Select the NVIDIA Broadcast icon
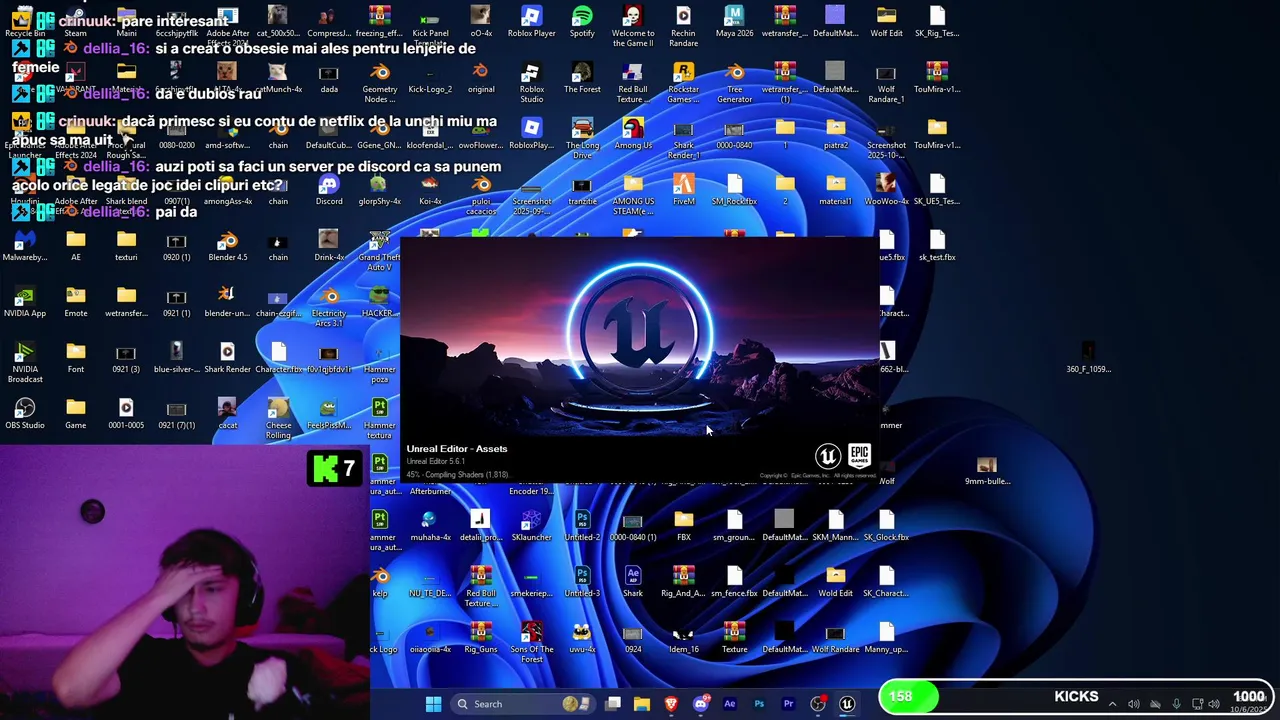Viewport: 1280px width, 720px height. [25, 362]
